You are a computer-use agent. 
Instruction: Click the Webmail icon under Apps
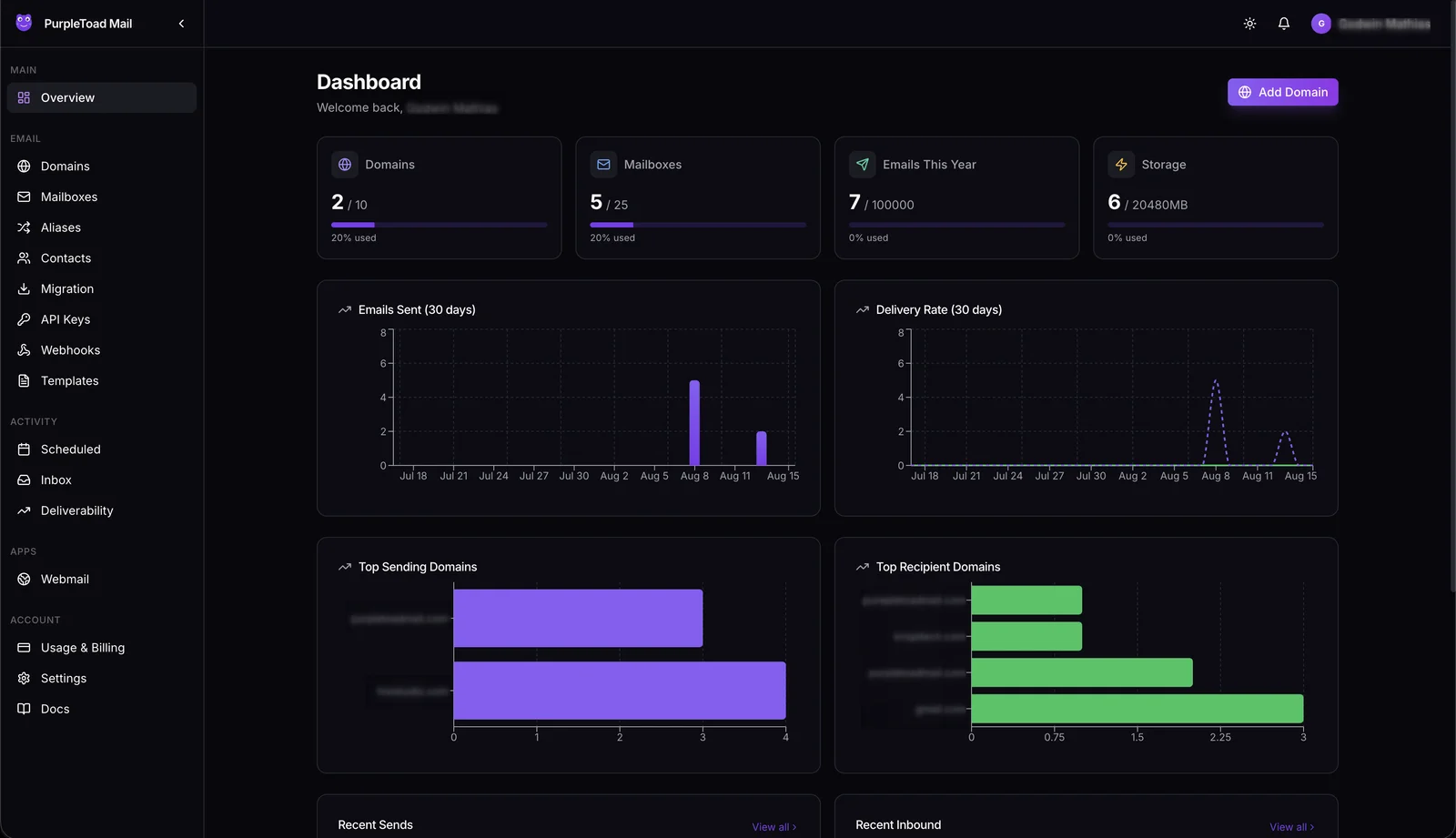point(24,579)
